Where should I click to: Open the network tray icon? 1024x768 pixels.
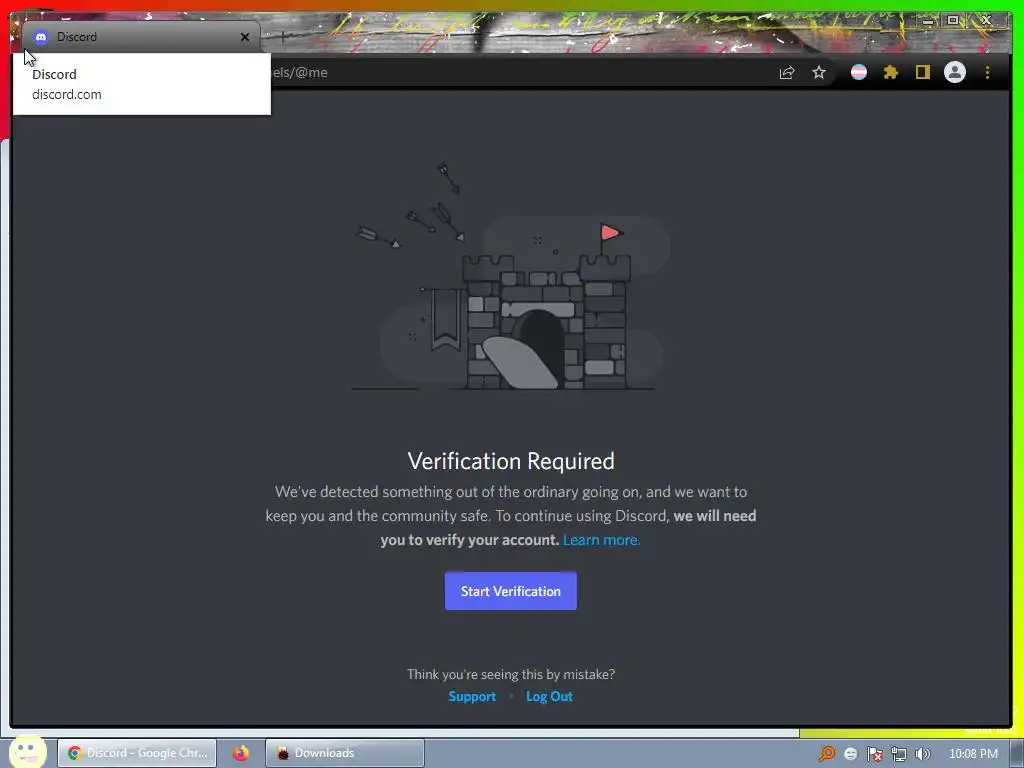point(899,754)
